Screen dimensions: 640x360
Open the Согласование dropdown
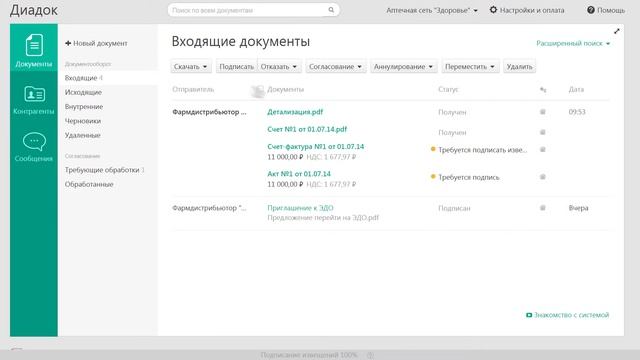click(x=336, y=67)
